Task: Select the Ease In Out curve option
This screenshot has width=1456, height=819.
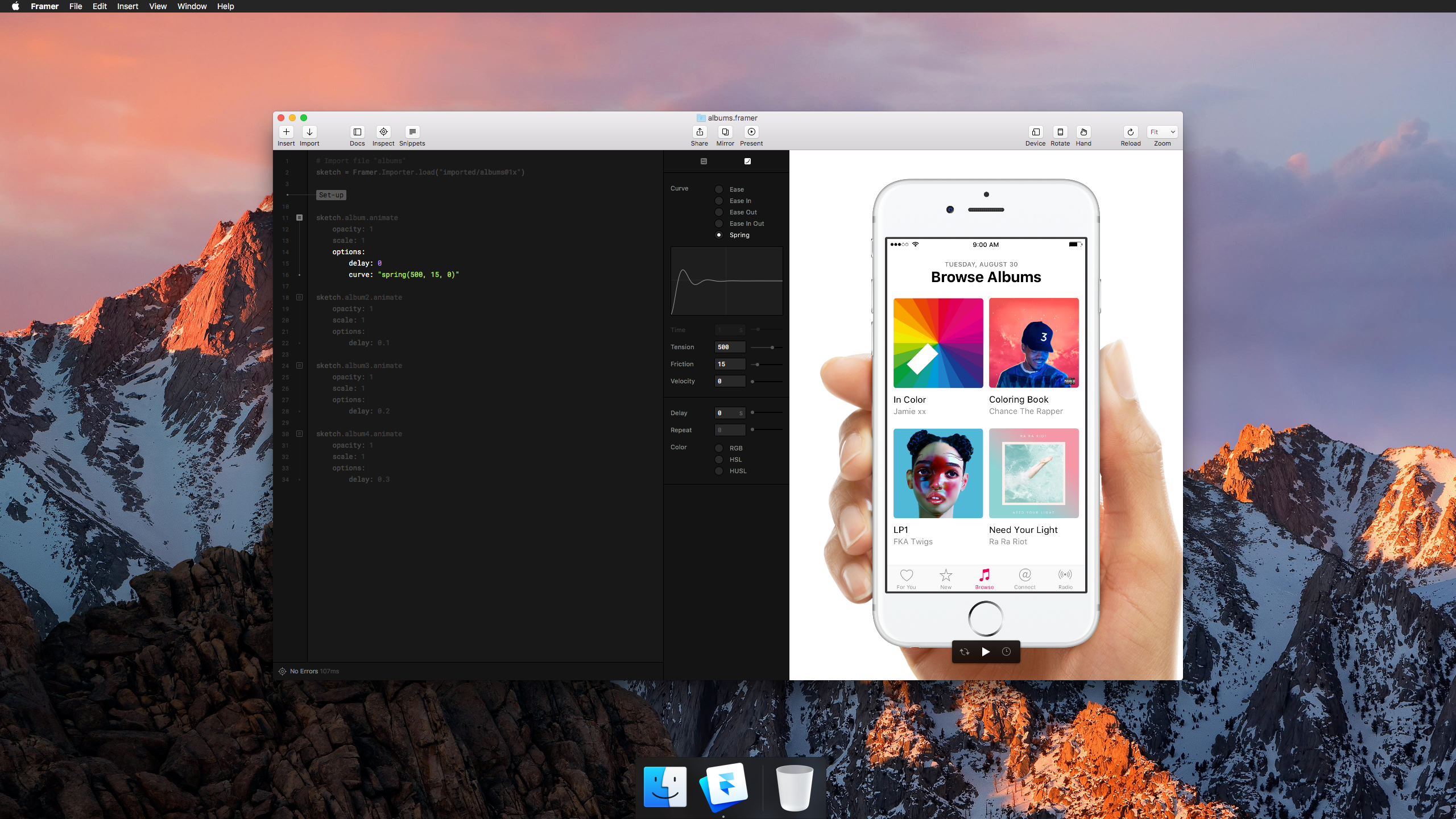Action: click(719, 224)
